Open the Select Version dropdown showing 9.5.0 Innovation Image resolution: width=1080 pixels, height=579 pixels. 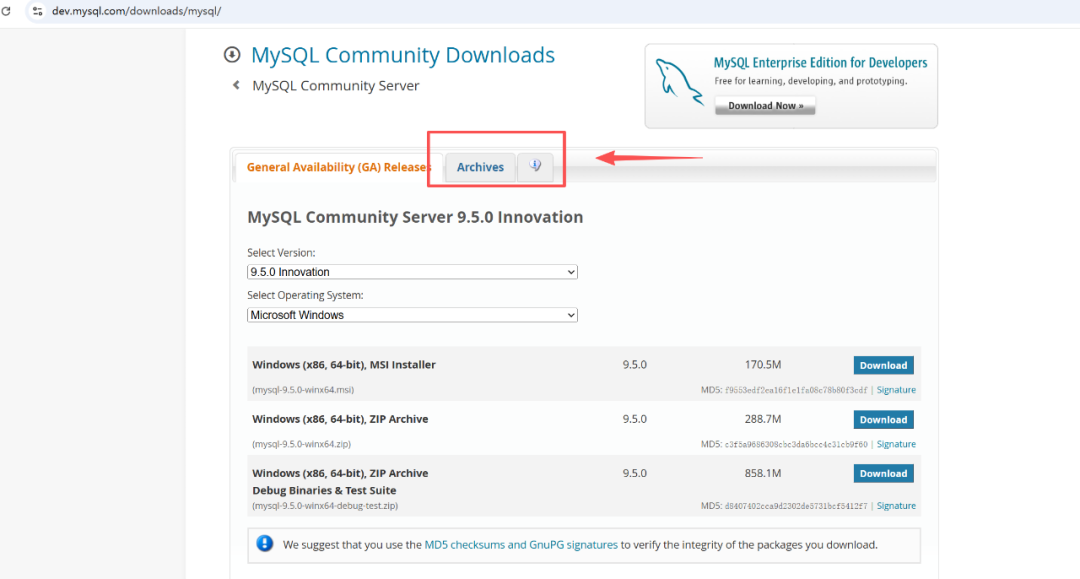tap(412, 272)
